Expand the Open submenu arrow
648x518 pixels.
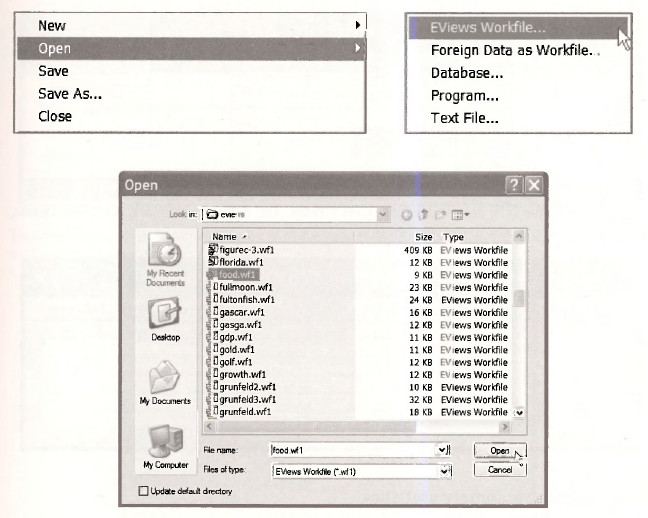pos(358,48)
